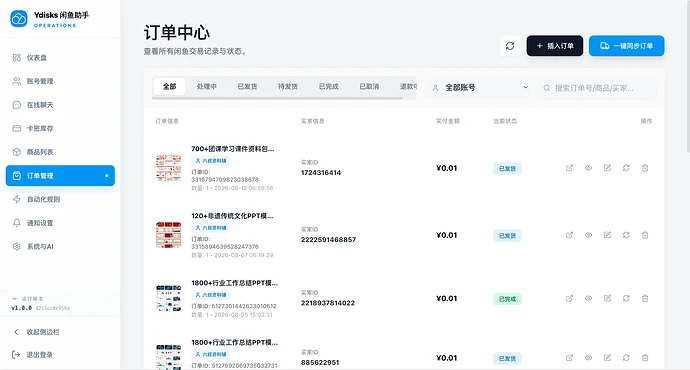
Task: Open external link for buyer 2218937814022 order
Action: pos(569,298)
